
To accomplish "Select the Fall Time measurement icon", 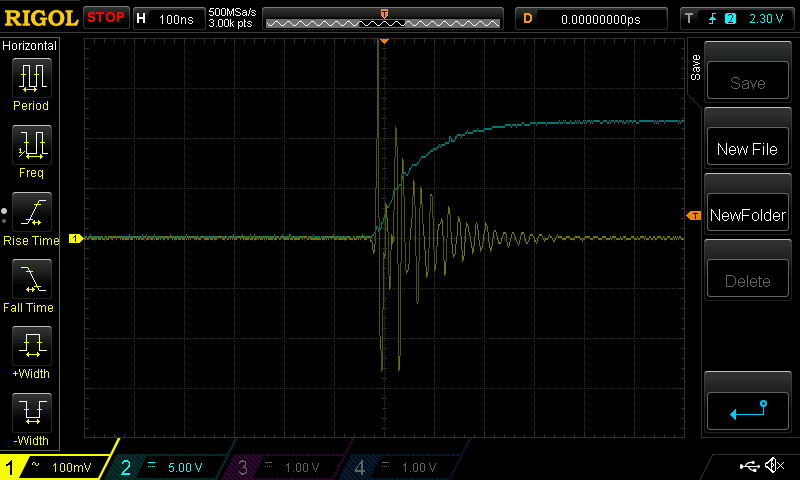I will click(32, 279).
